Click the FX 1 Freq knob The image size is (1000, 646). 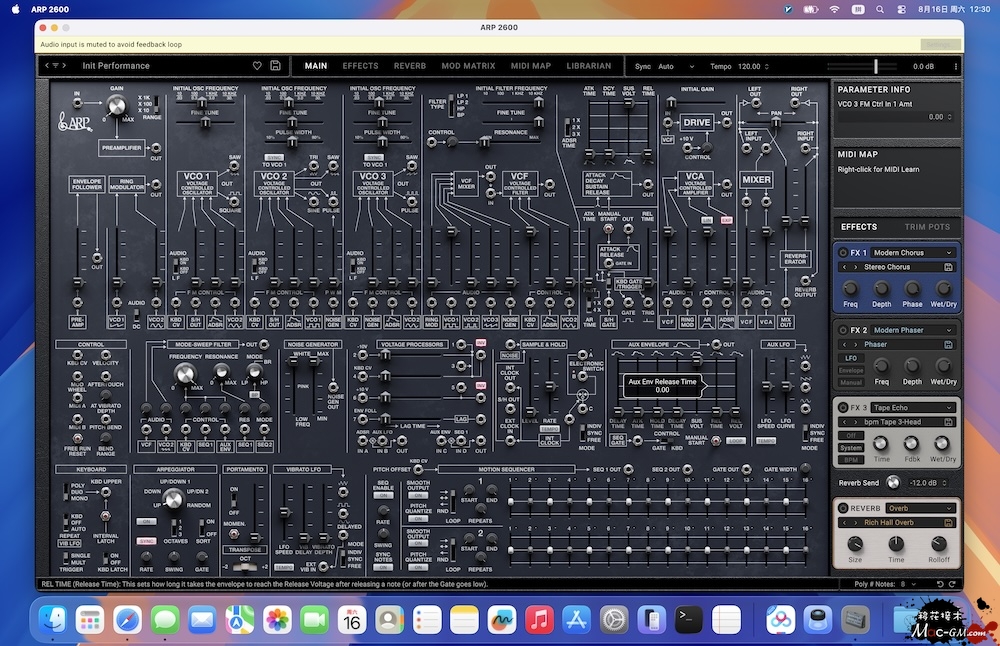click(850, 288)
